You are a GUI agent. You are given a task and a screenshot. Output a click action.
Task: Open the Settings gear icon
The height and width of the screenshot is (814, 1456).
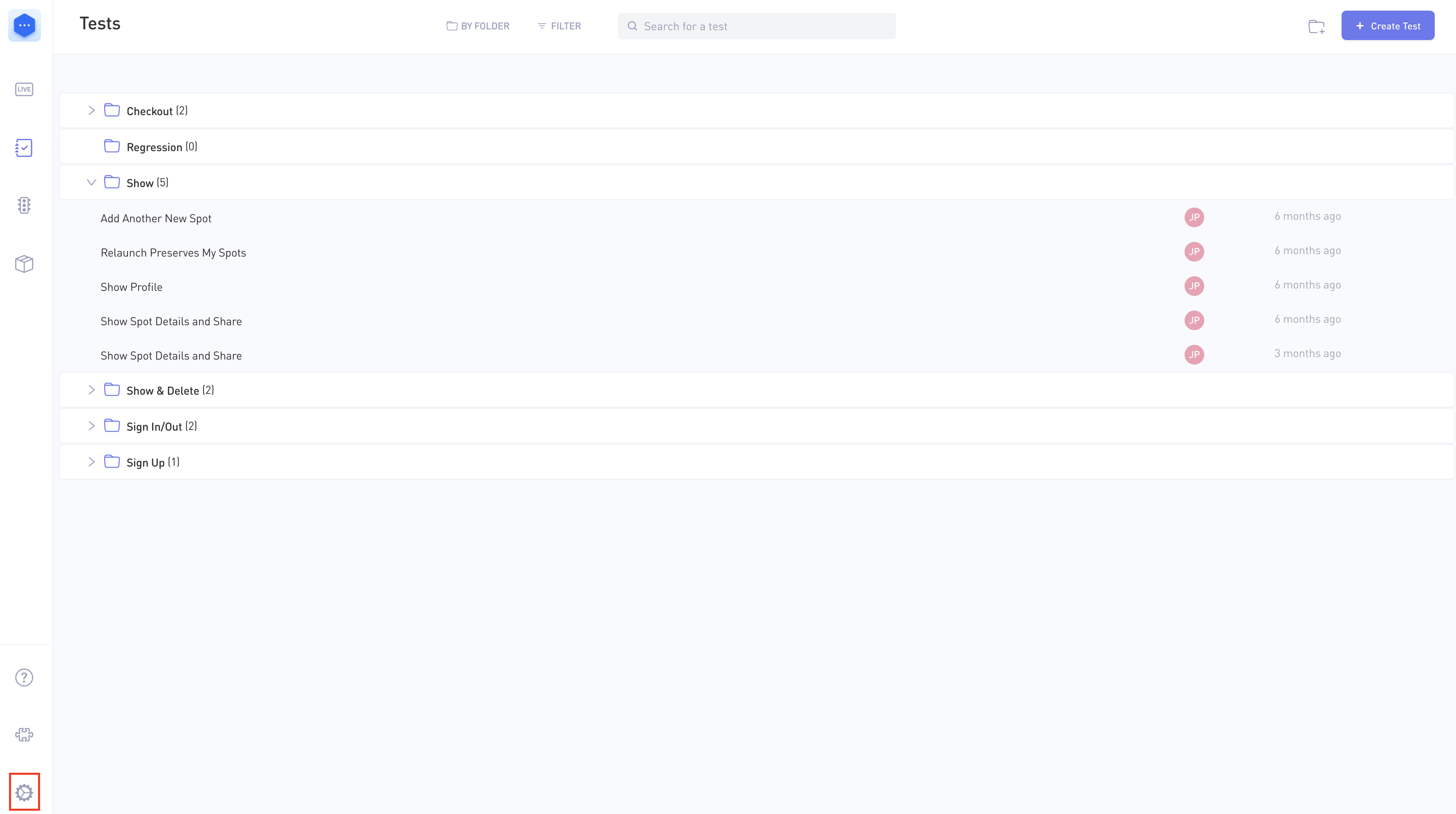tap(24, 792)
